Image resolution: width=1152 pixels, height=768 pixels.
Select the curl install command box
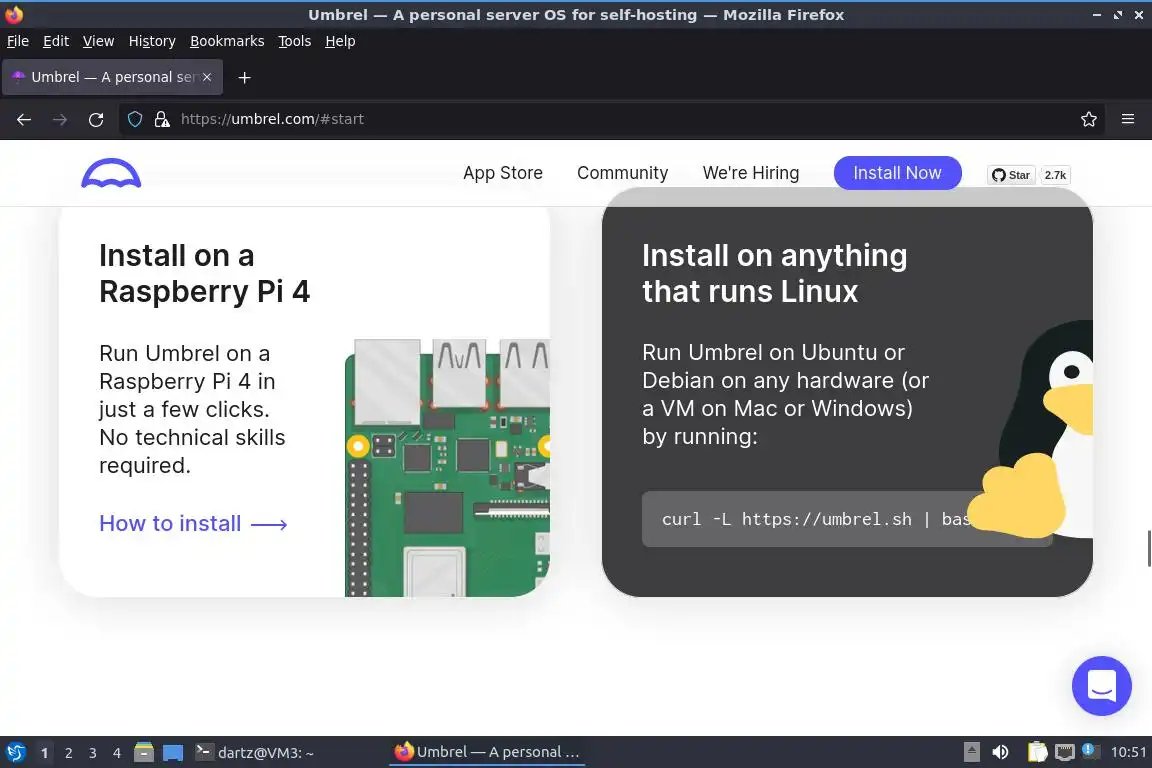846,519
